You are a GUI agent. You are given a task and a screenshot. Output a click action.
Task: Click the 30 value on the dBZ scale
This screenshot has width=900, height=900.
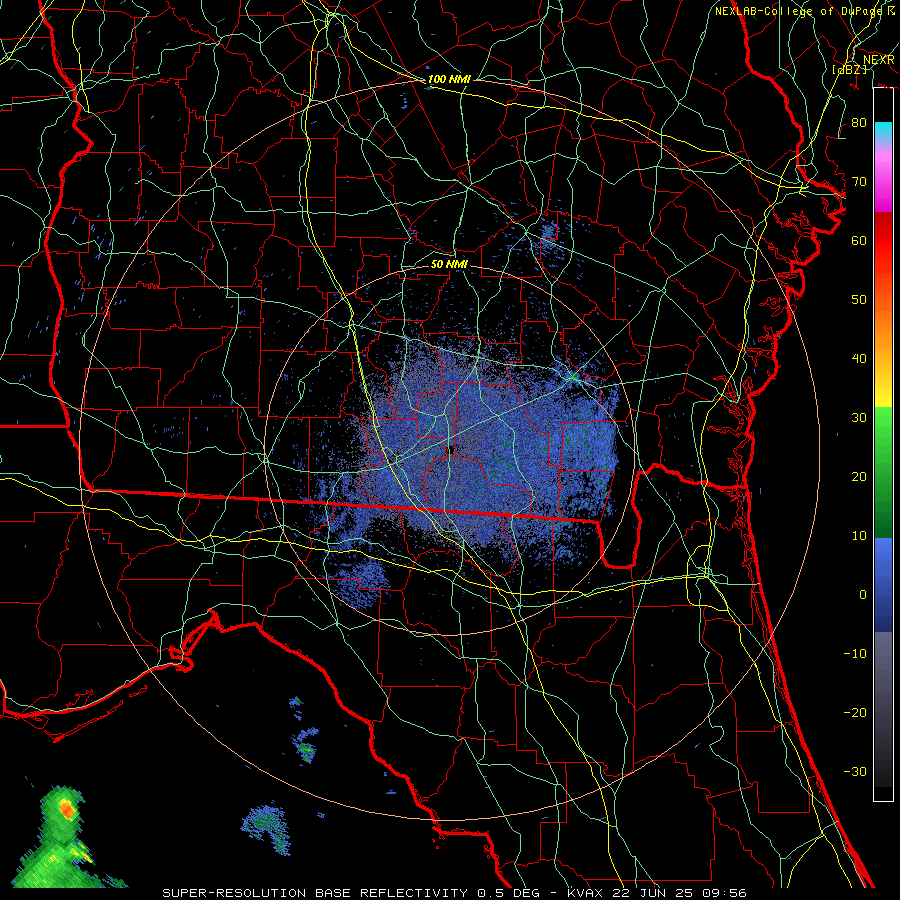click(x=859, y=418)
